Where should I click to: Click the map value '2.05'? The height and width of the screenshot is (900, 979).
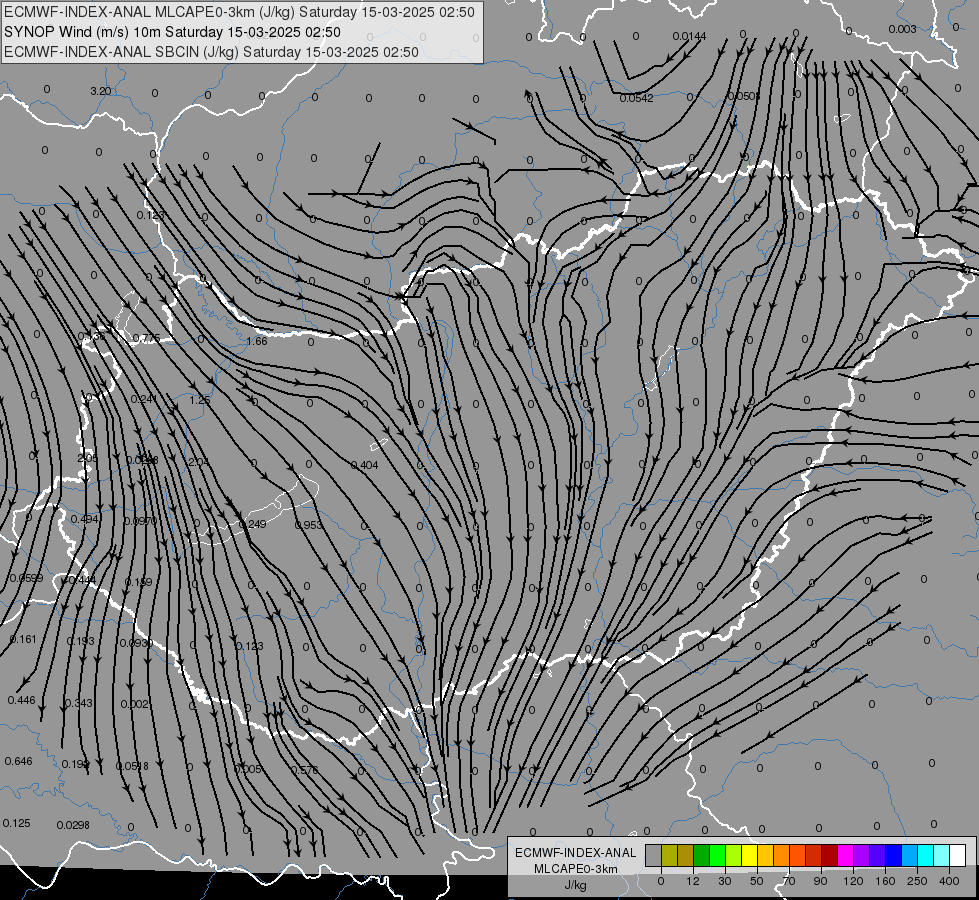[x=87, y=458]
